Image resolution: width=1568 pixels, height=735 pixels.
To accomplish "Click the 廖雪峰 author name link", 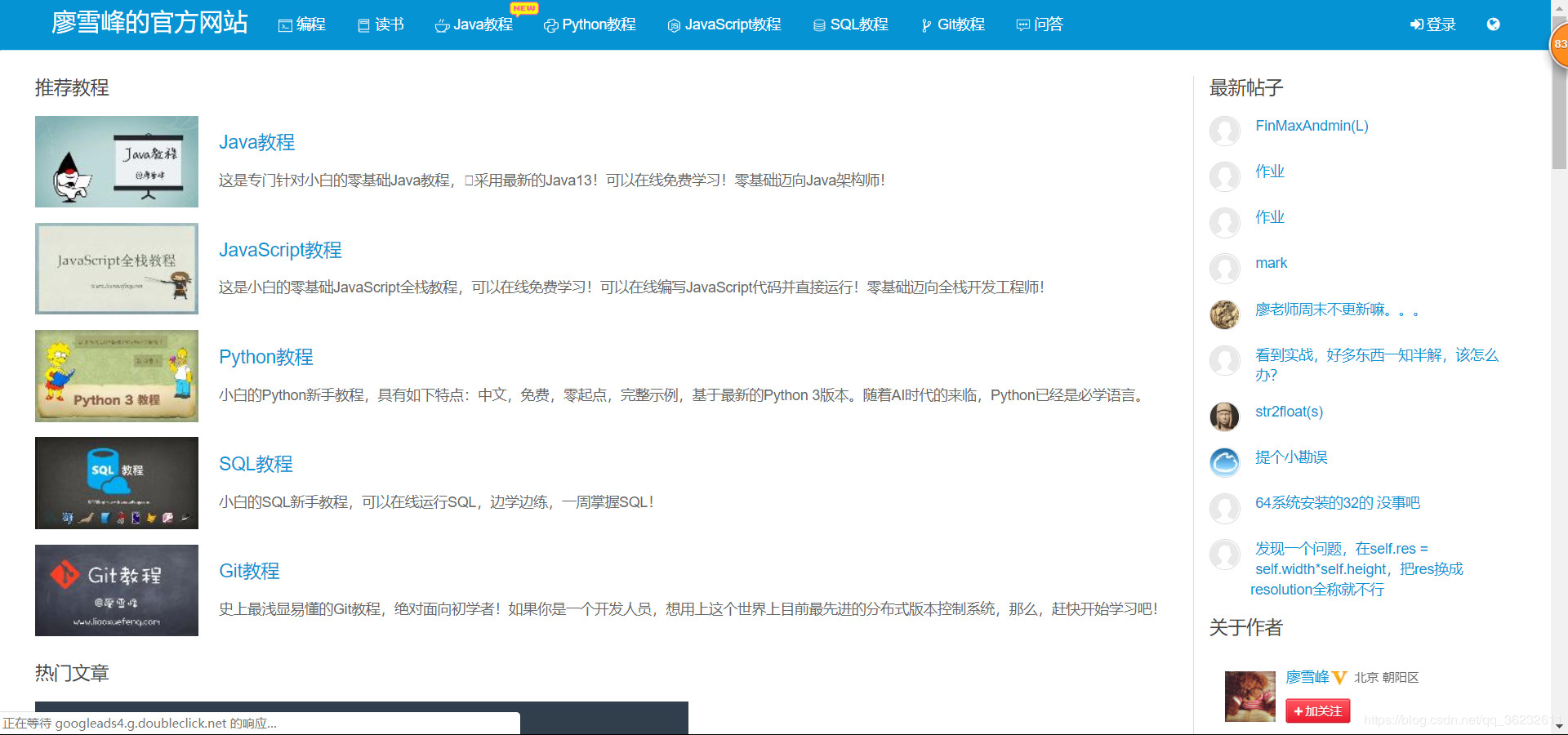I will coord(1307,677).
